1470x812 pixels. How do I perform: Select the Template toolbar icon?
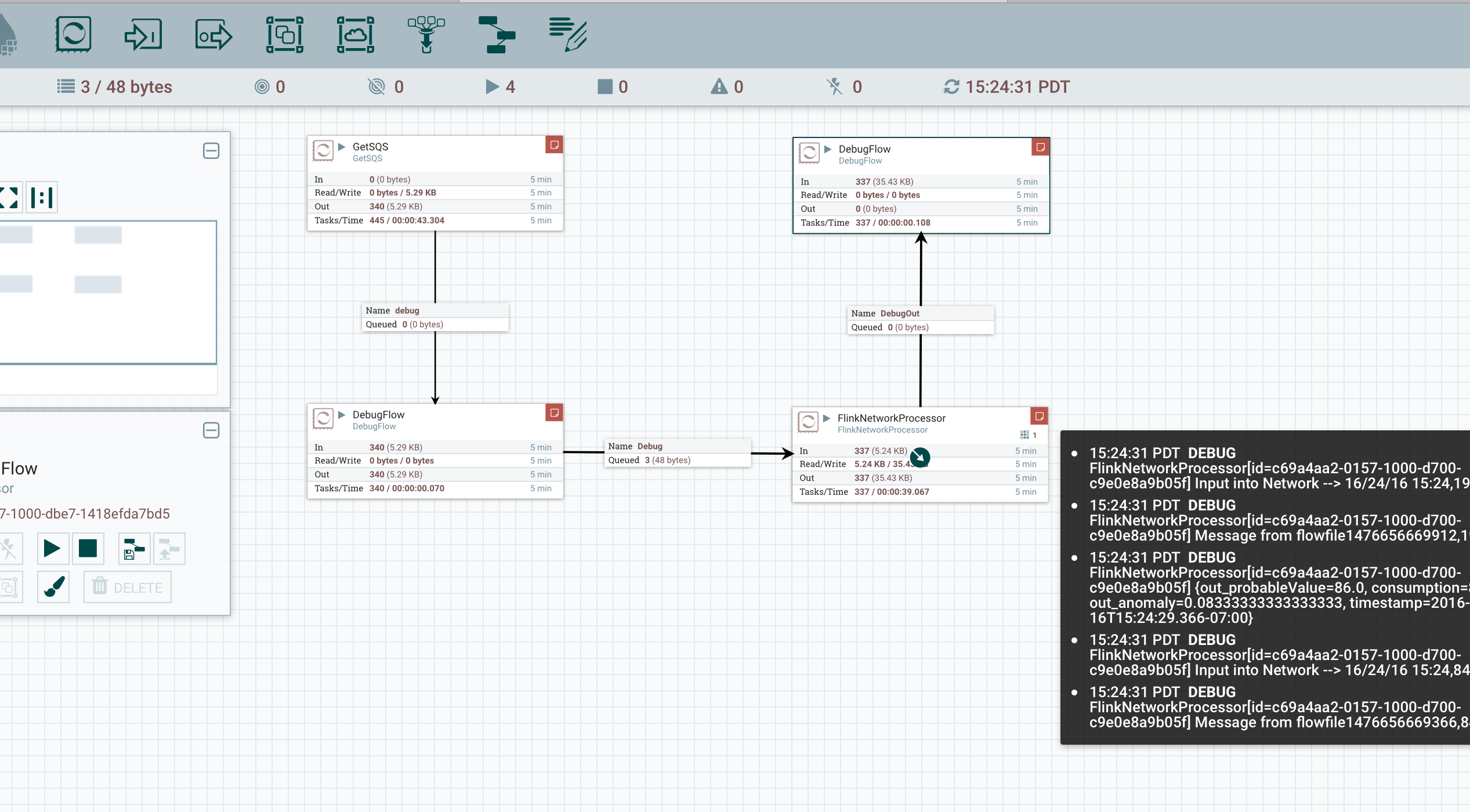coord(497,34)
